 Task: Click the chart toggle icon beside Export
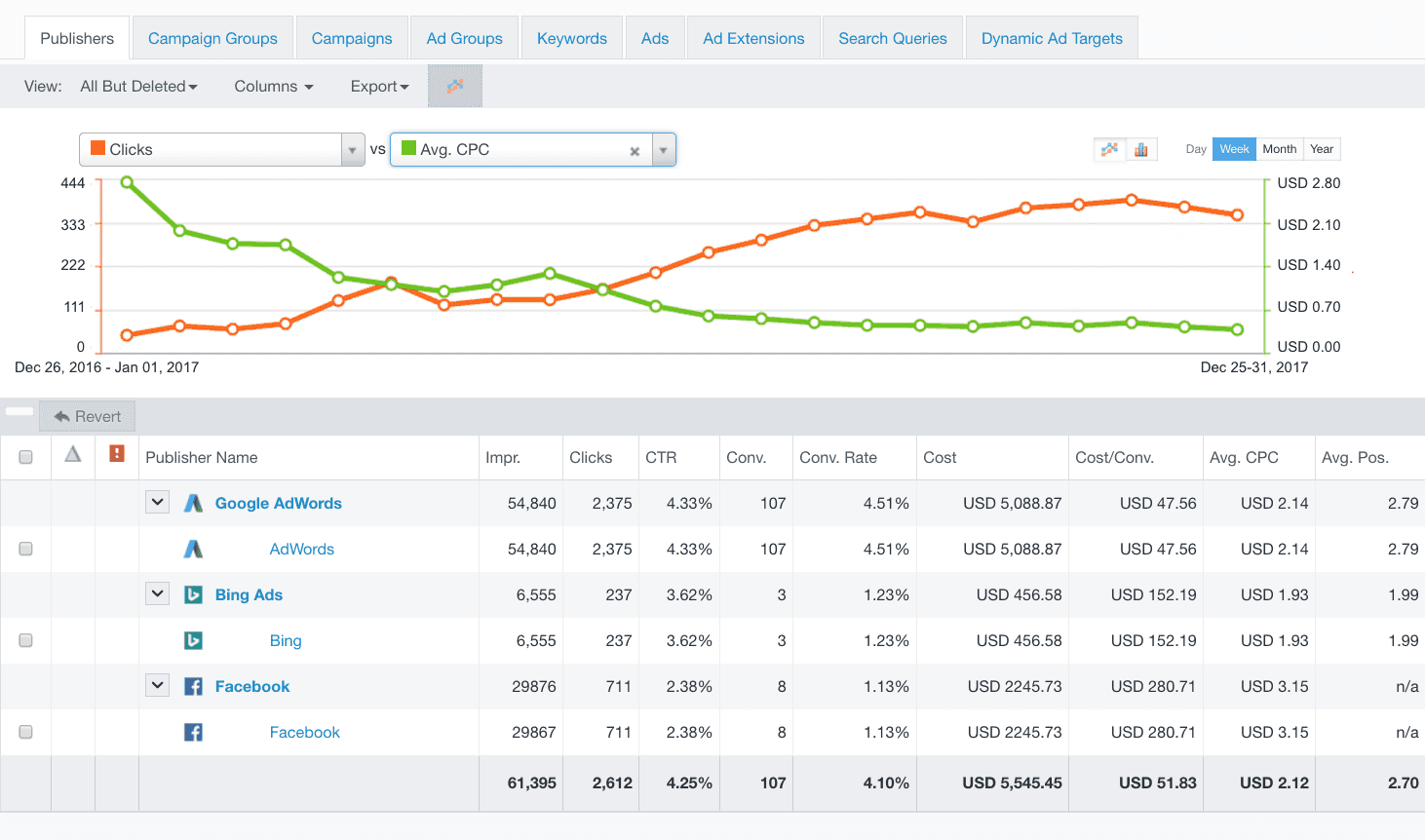pos(454,86)
